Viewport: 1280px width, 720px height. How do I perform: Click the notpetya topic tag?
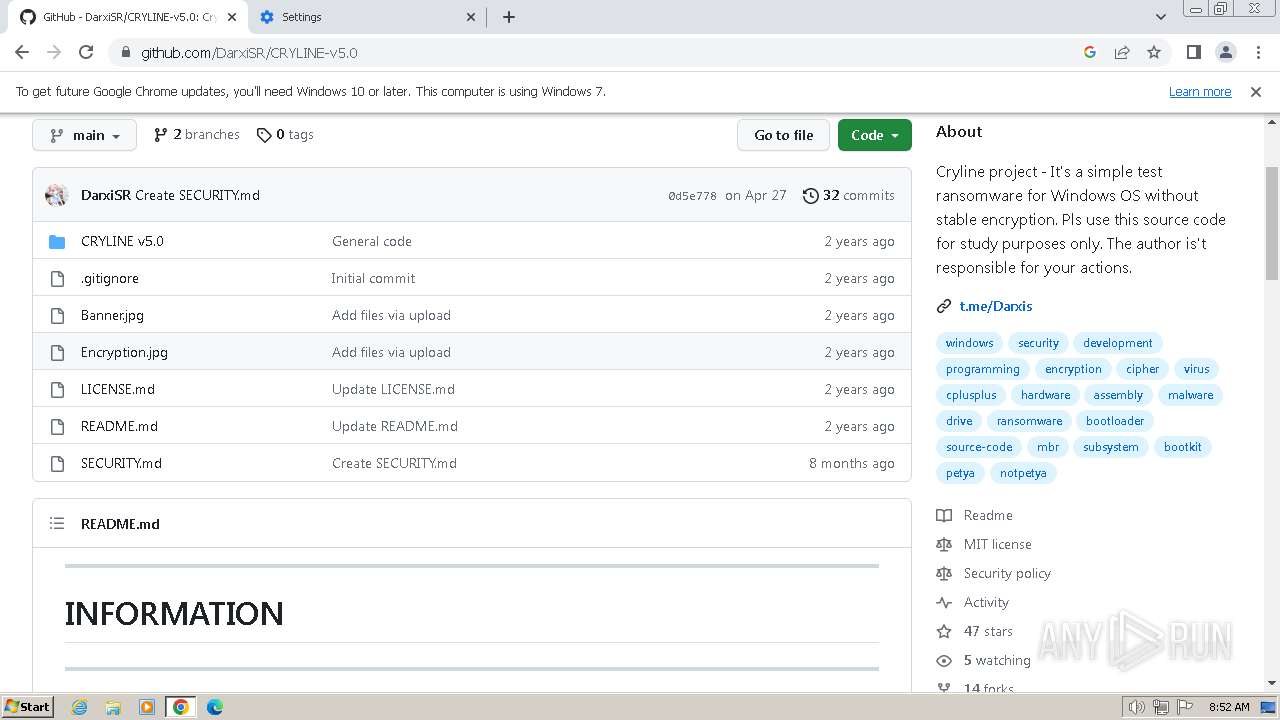coord(1023,473)
